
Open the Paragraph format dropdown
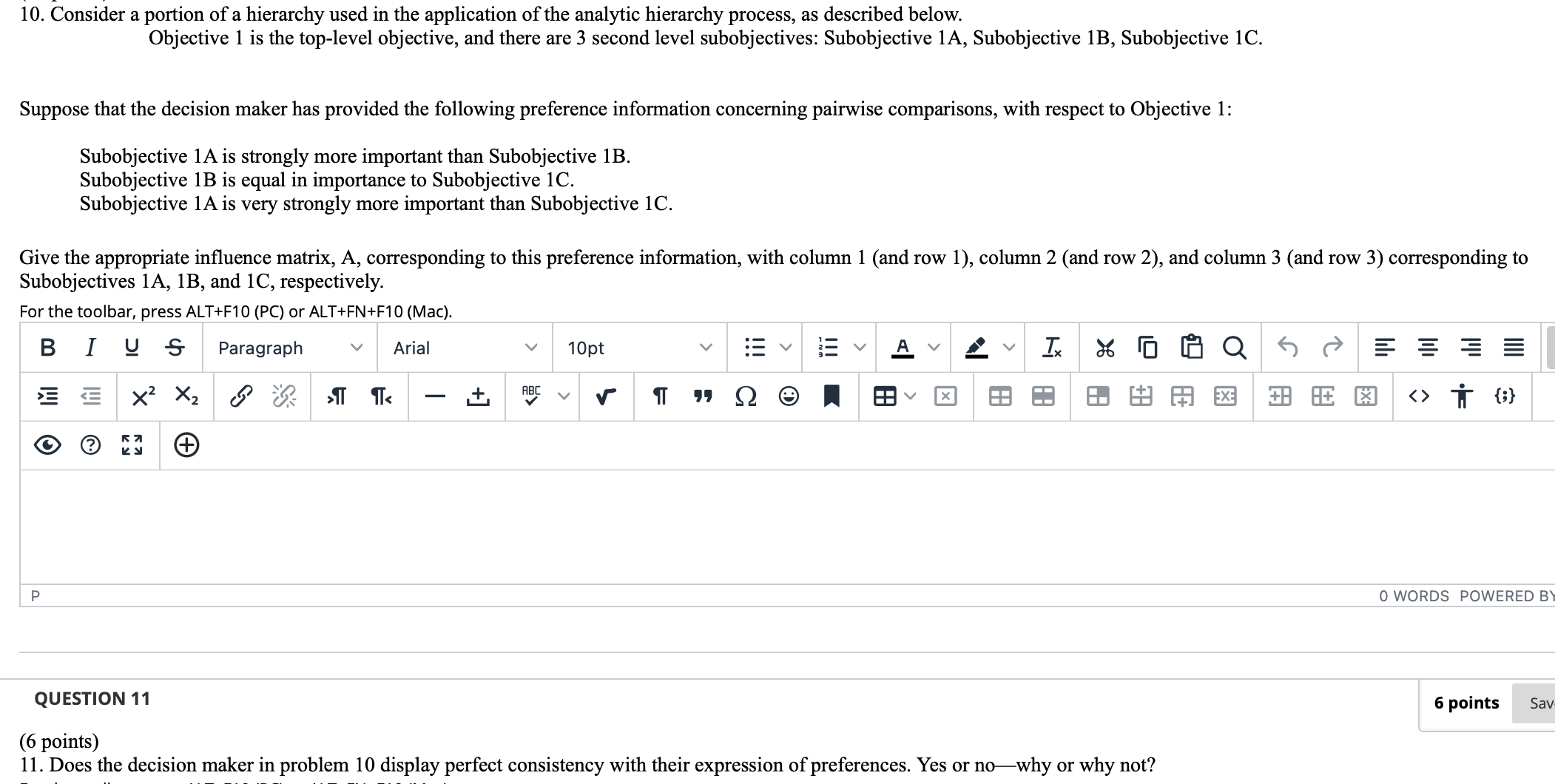[x=290, y=348]
